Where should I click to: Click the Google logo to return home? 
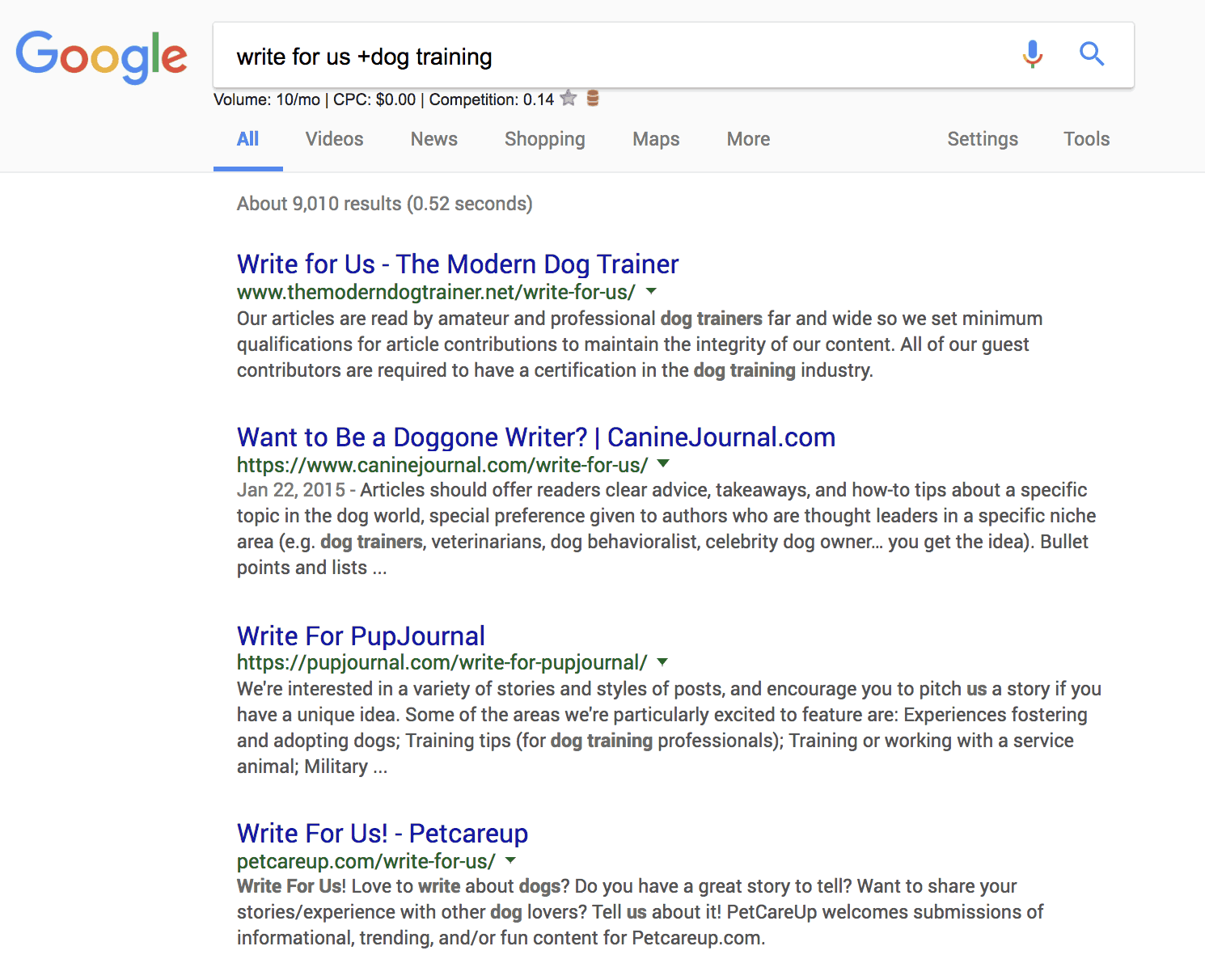coord(100,57)
